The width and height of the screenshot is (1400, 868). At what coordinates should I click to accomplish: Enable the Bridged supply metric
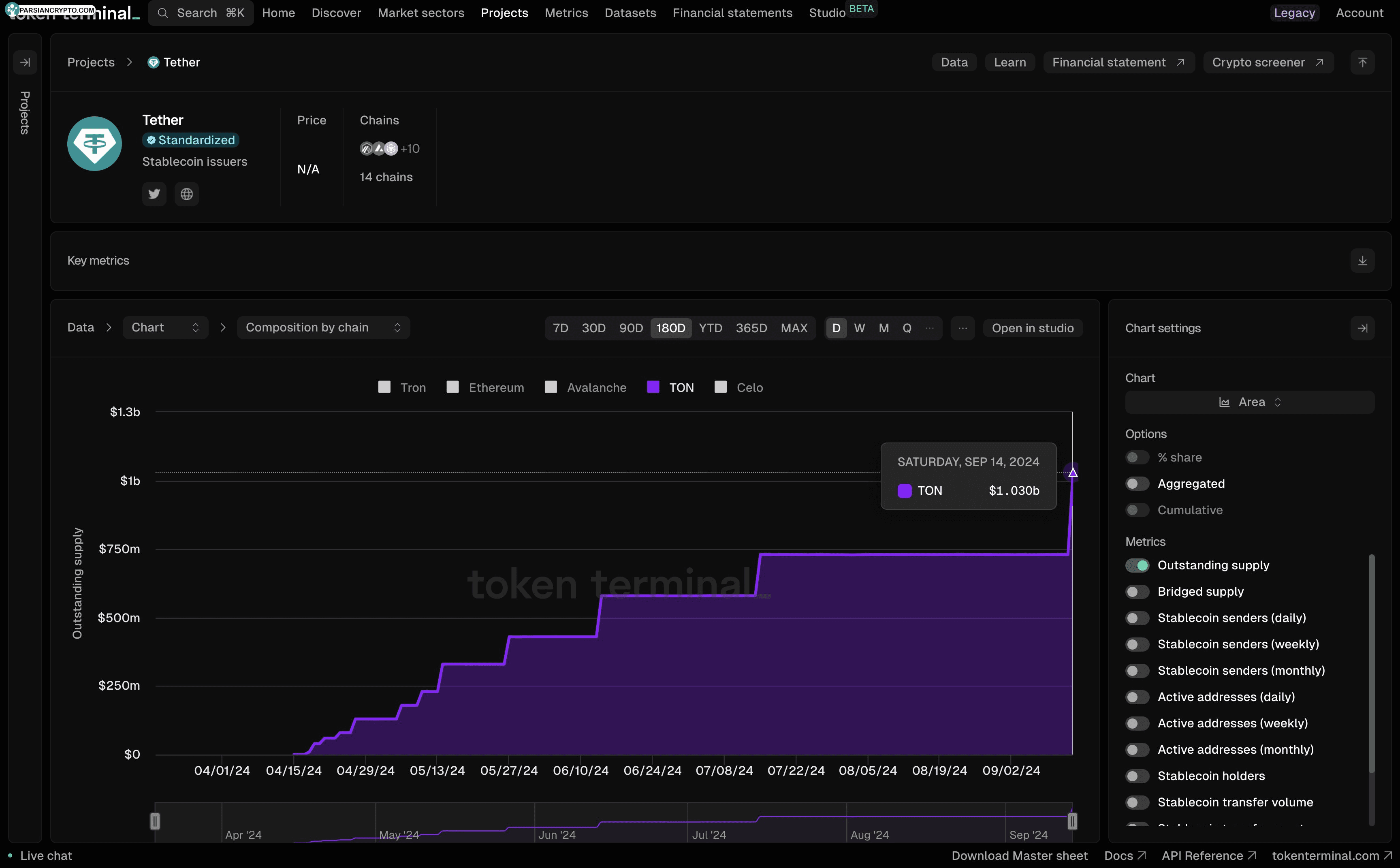1136,591
